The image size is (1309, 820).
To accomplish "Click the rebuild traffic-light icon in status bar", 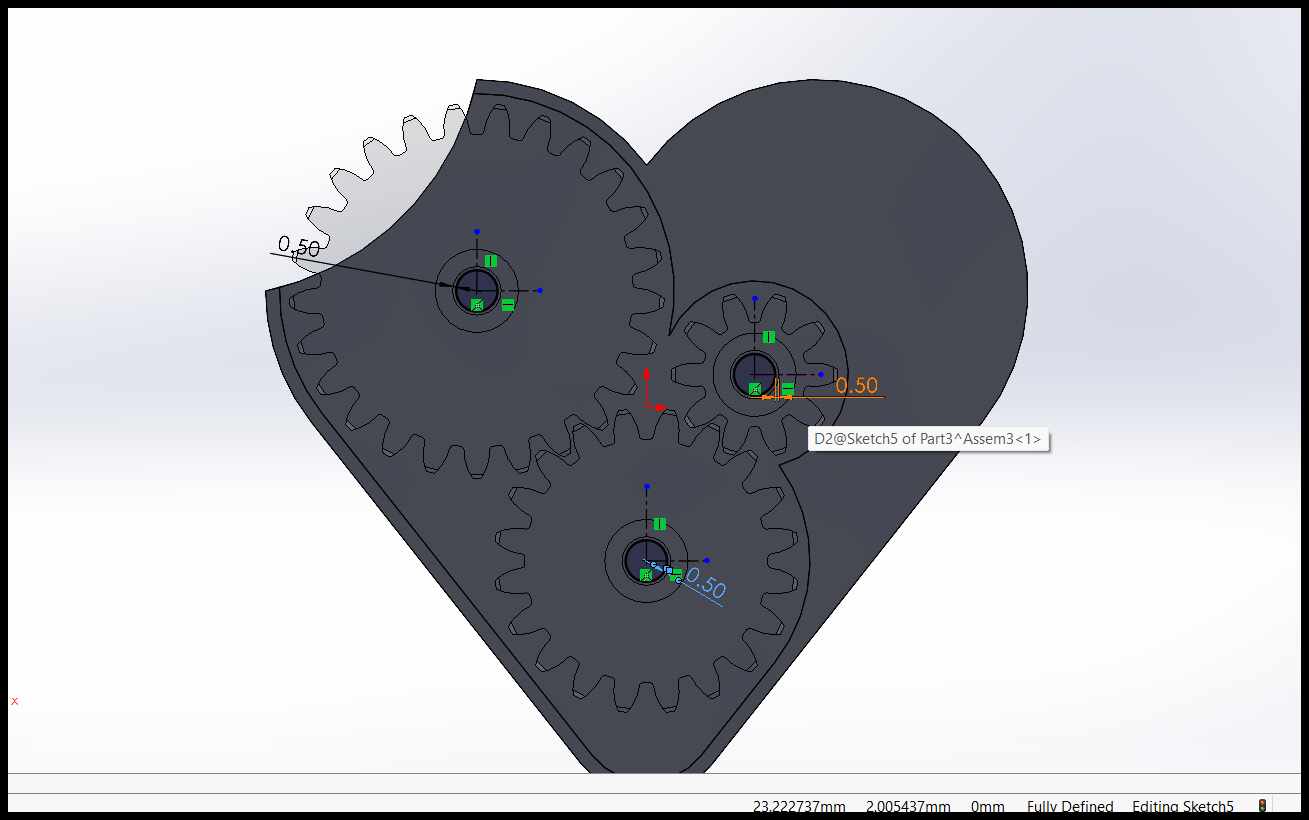I will click(1263, 806).
